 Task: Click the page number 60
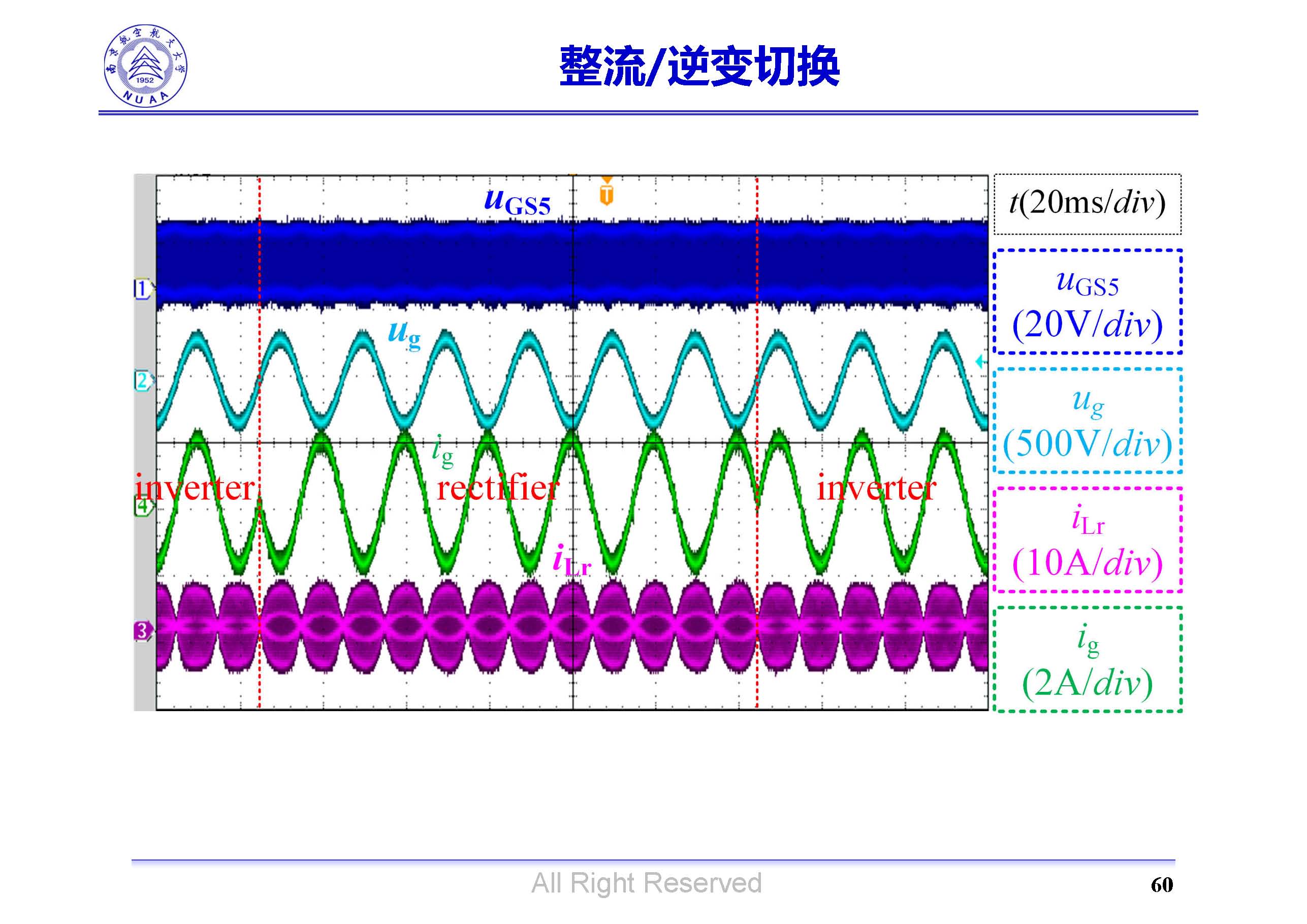click(1162, 885)
